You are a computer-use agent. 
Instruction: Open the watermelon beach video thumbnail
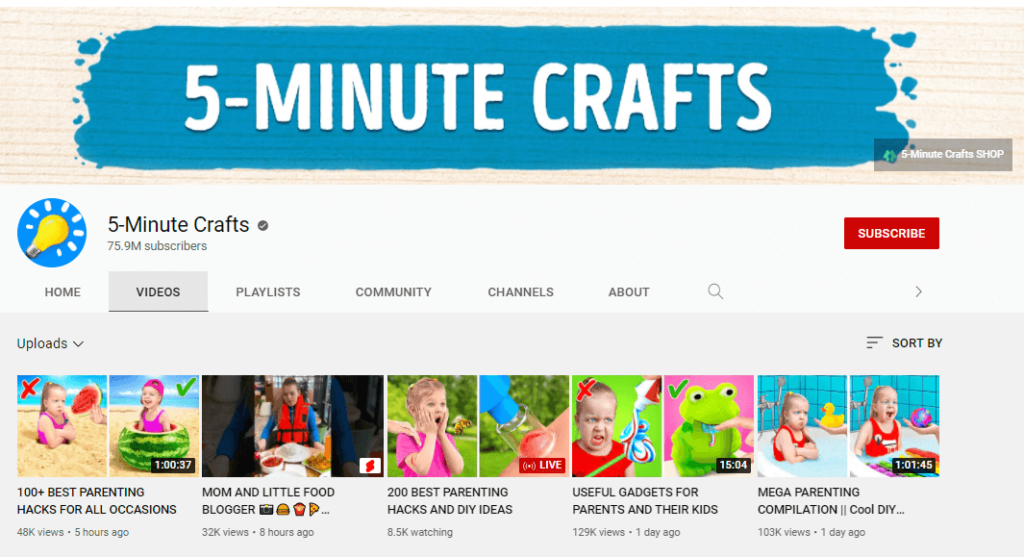(108, 426)
